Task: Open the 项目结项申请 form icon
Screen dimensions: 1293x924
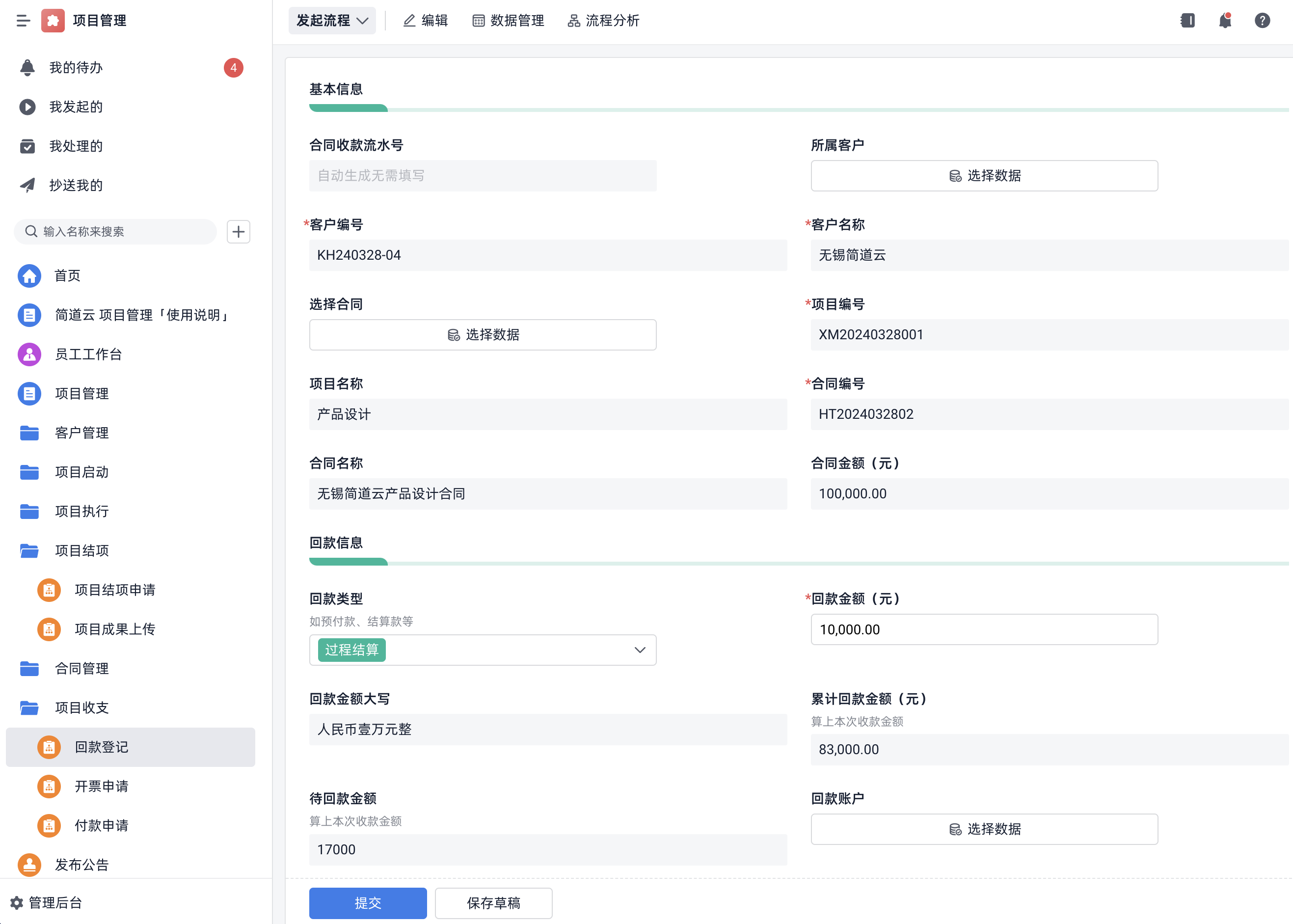Action: [49, 590]
